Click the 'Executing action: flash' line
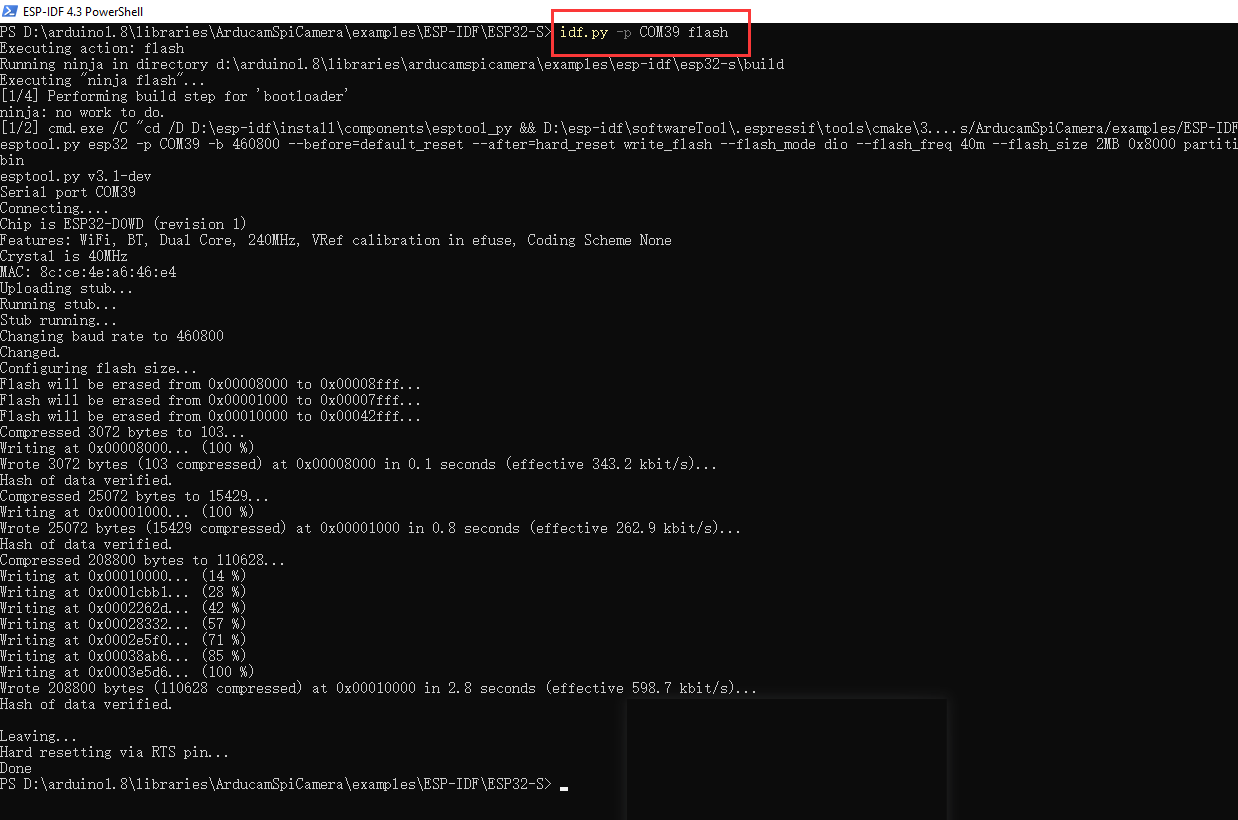This screenshot has width=1238, height=820. 92,48
